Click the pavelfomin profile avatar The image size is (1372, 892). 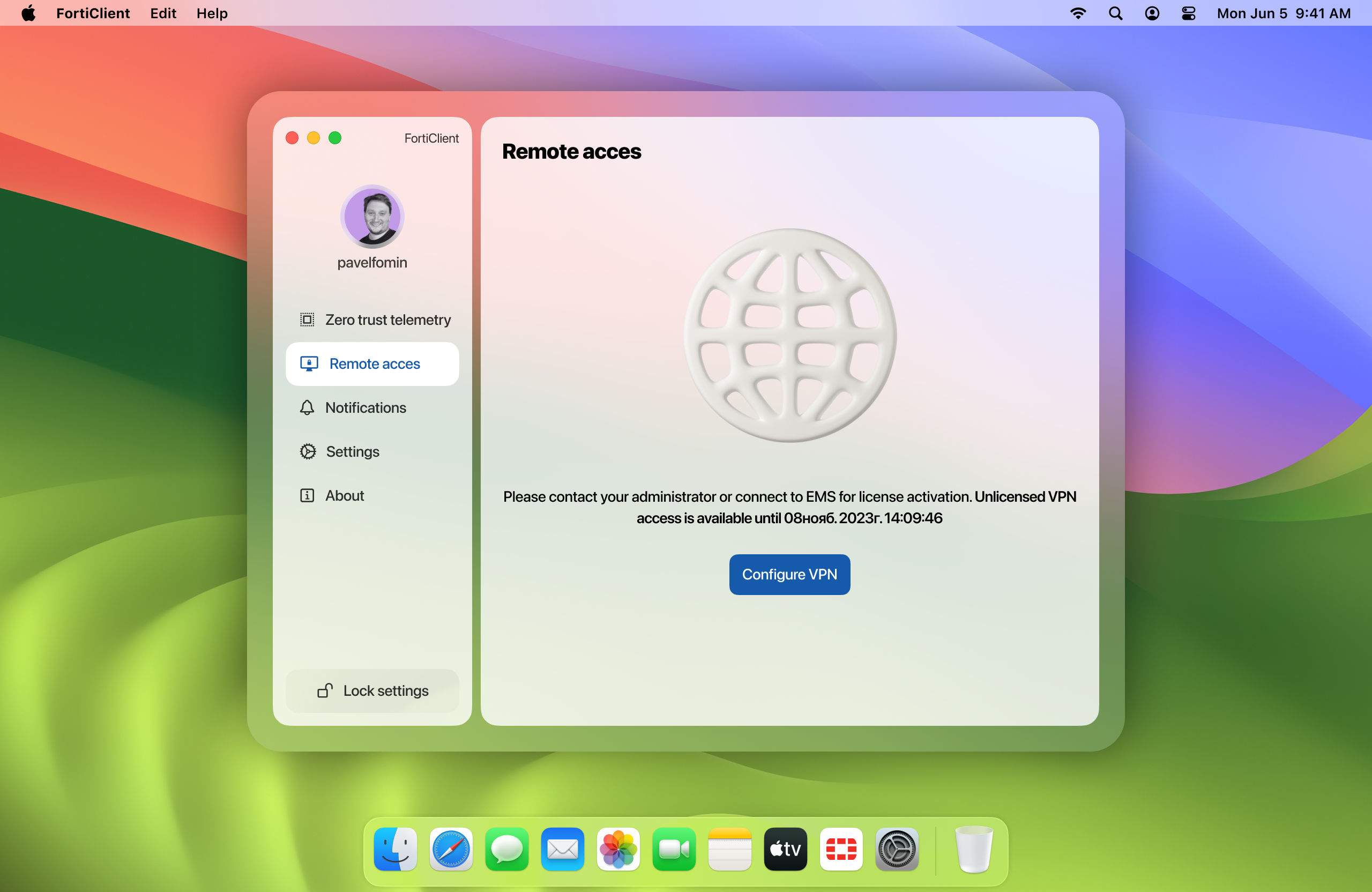point(372,217)
